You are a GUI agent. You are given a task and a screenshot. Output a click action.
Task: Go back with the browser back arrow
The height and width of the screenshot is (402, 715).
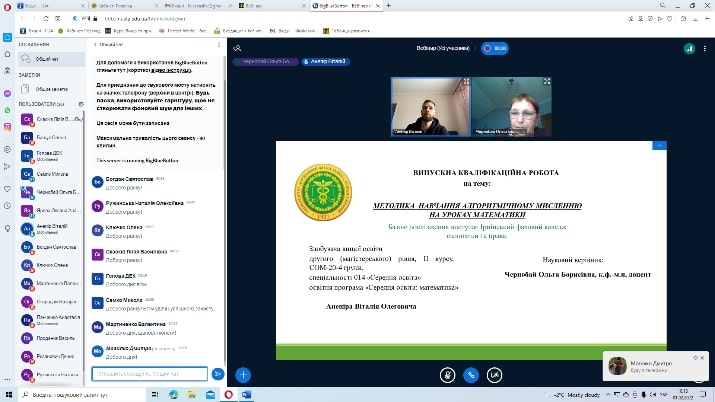[x=22, y=19]
